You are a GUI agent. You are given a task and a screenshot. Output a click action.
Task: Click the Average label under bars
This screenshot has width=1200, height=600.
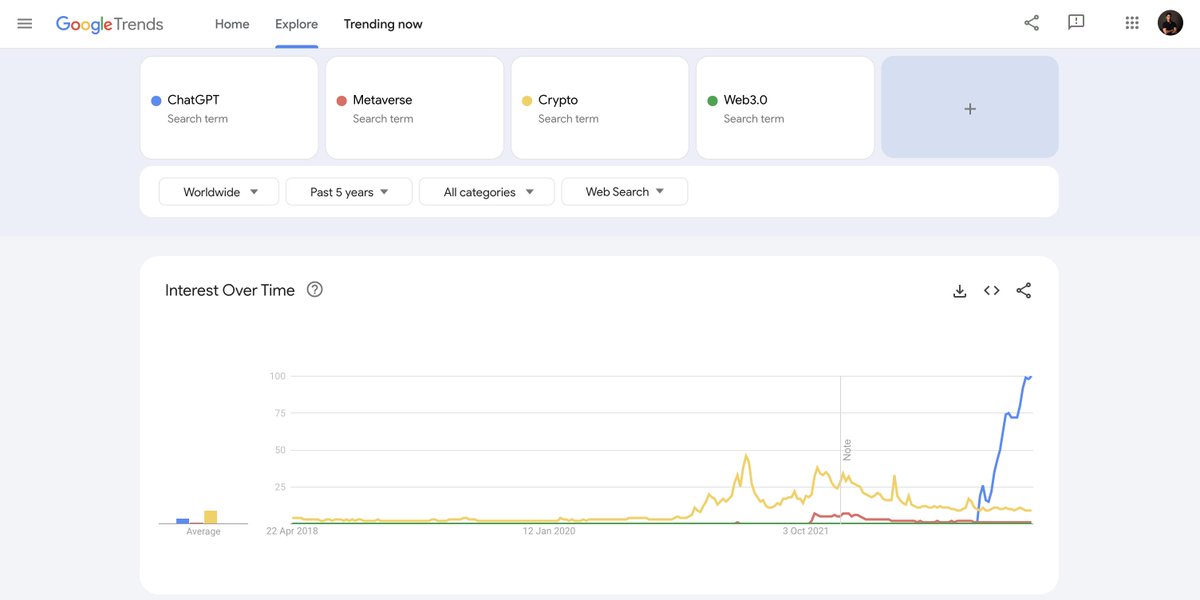click(203, 531)
